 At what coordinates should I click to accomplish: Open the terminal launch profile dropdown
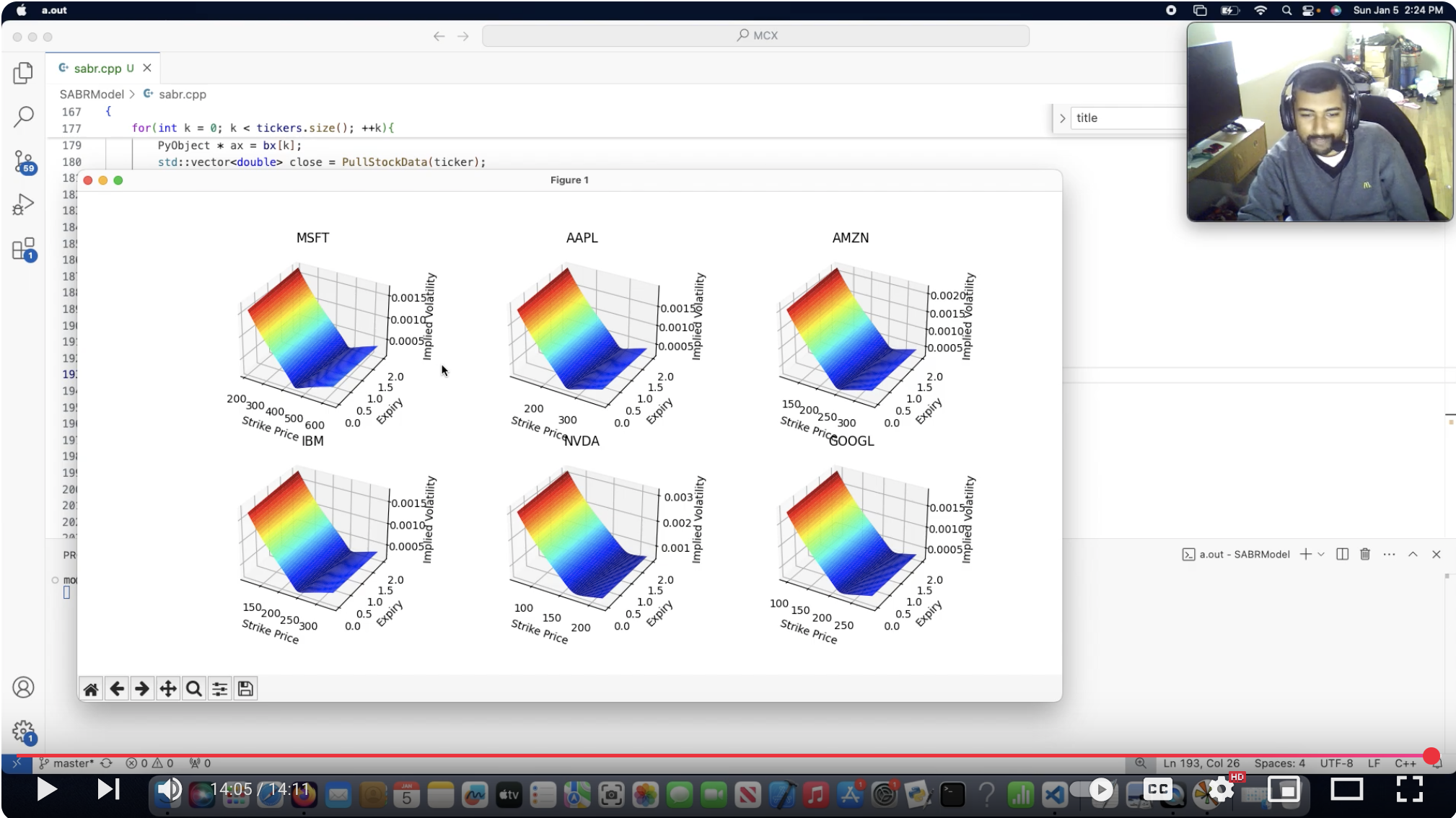point(1321,554)
